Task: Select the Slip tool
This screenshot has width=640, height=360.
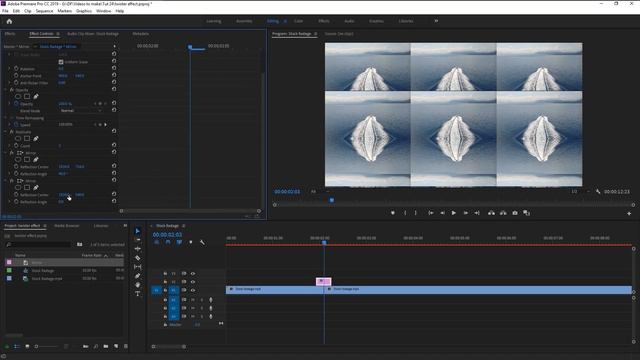Action: (x=138, y=267)
